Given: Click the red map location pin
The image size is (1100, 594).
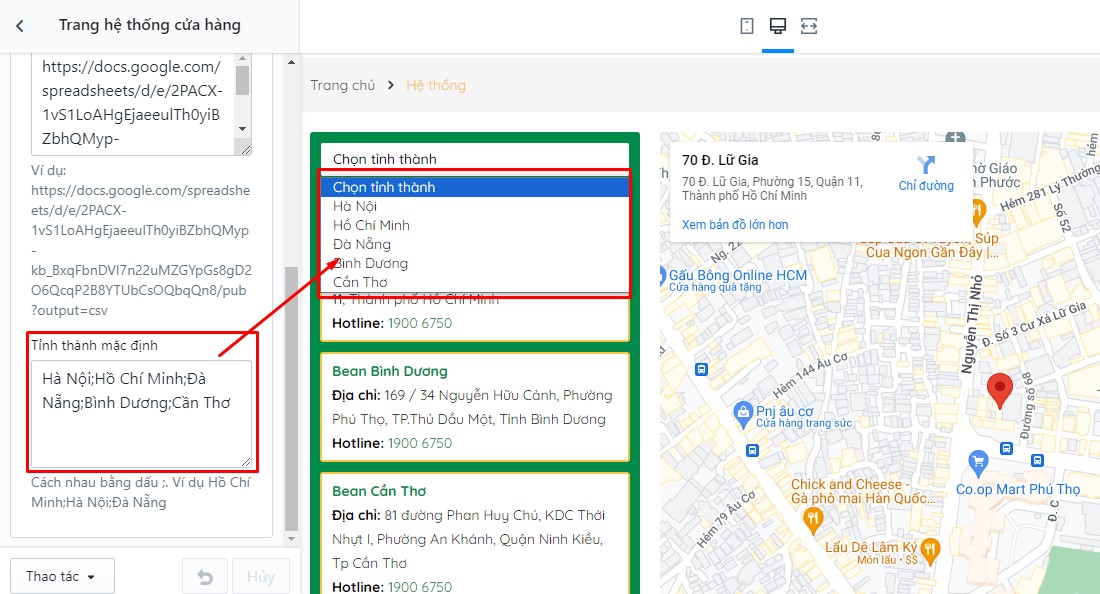Looking at the screenshot, I should [999, 391].
